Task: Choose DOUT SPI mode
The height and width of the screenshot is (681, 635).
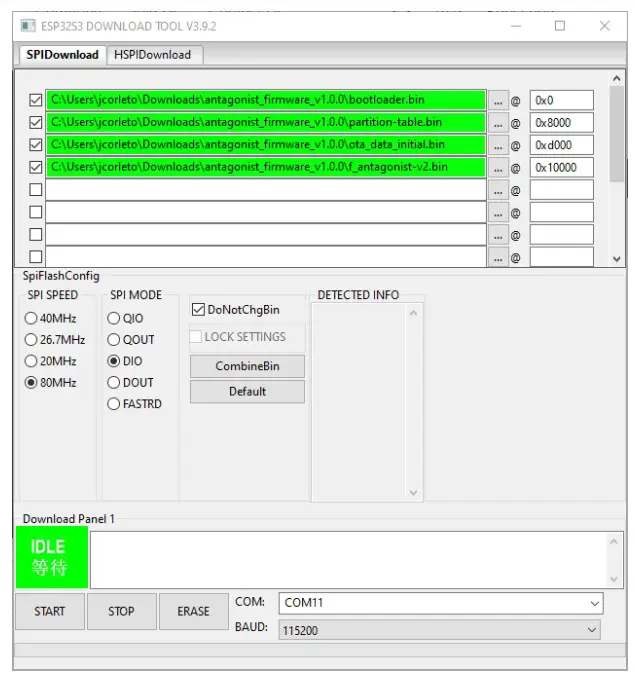Action: pos(130,383)
